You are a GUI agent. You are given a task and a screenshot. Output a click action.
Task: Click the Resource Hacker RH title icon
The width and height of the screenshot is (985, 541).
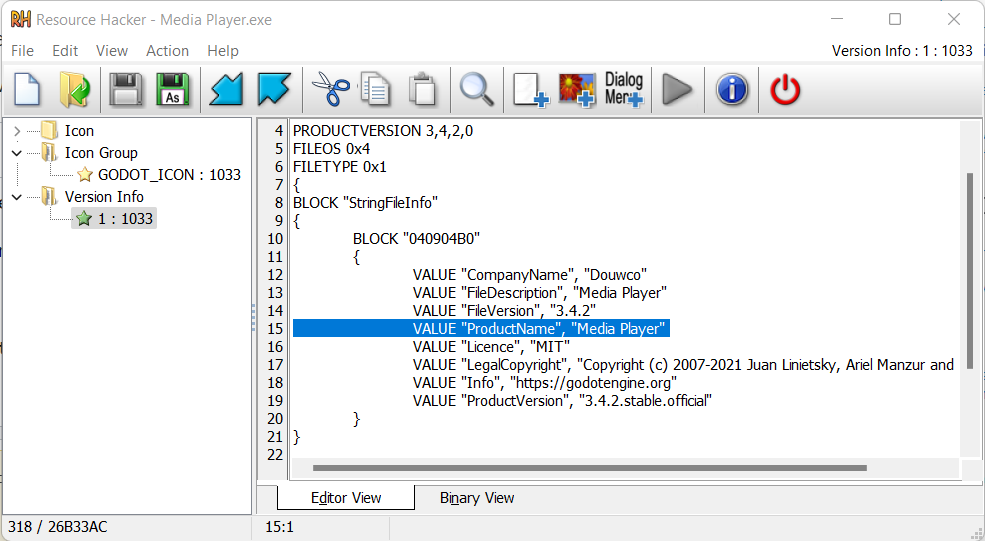(20, 19)
